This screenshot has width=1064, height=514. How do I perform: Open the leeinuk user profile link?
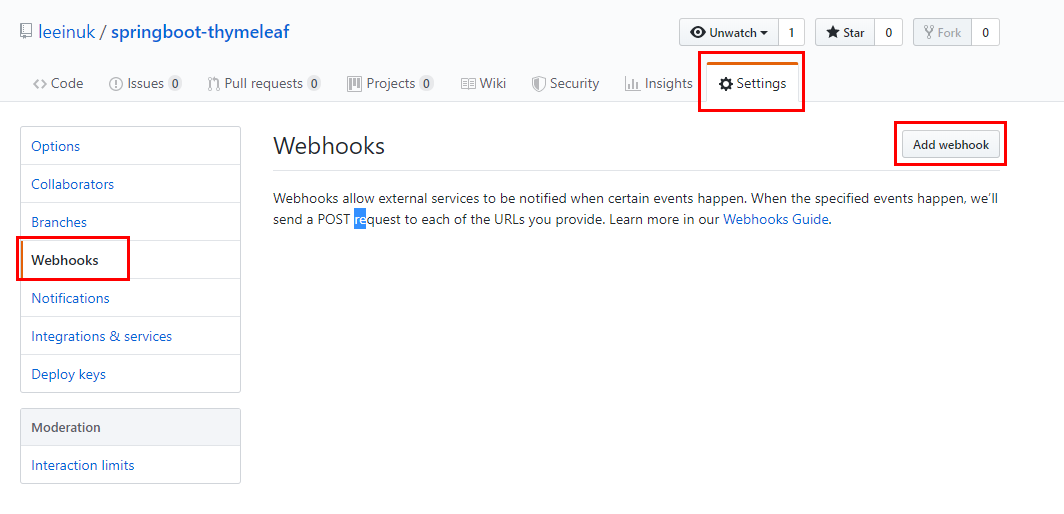pyautogui.click(x=66, y=31)
